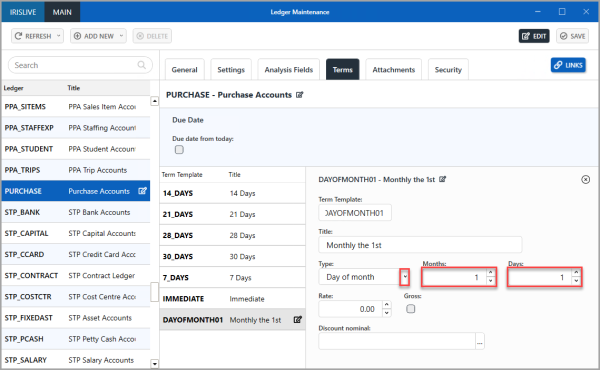Image resolution: width=600 pixels, height=370 pixels.
Task: Increase the Days value with up arrow
Action: point(576,272)
